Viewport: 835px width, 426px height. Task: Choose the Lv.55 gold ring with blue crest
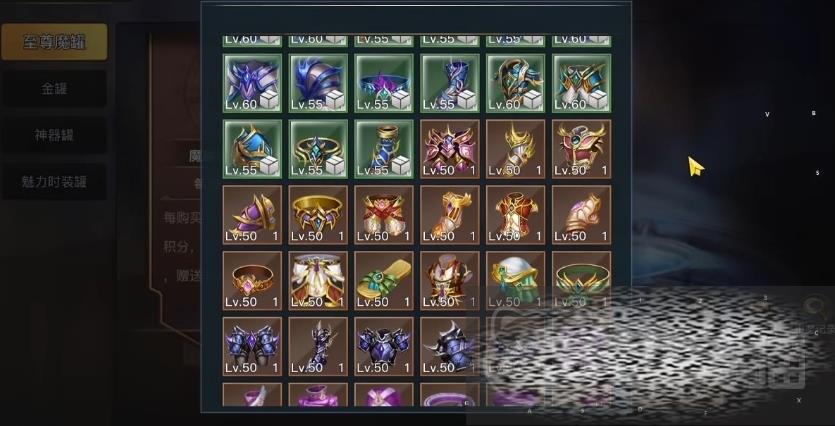pyautogui.click(x=318, y=149)
